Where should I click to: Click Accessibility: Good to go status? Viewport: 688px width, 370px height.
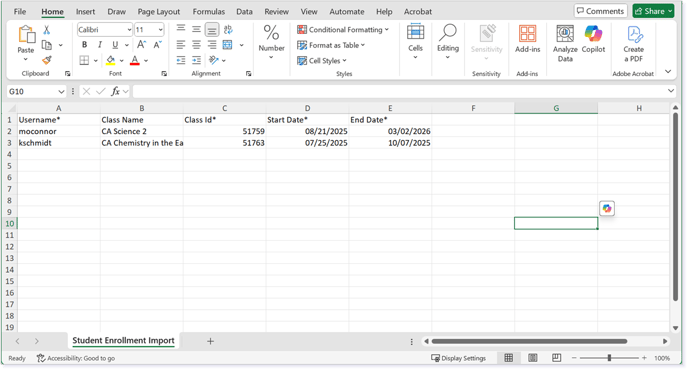tap(76, 358)
